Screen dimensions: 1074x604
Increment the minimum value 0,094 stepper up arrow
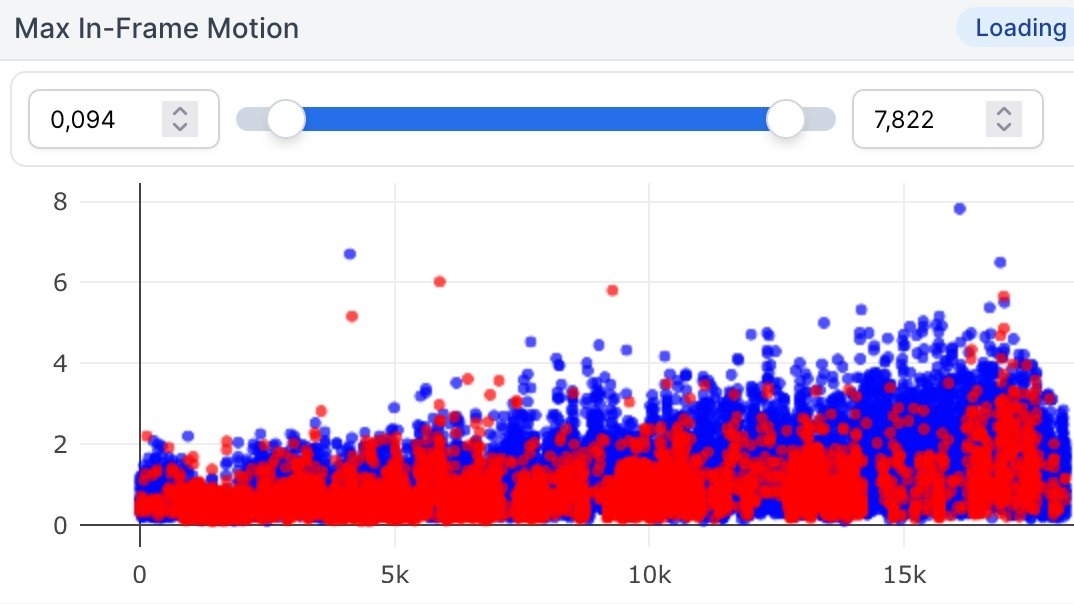180,112
